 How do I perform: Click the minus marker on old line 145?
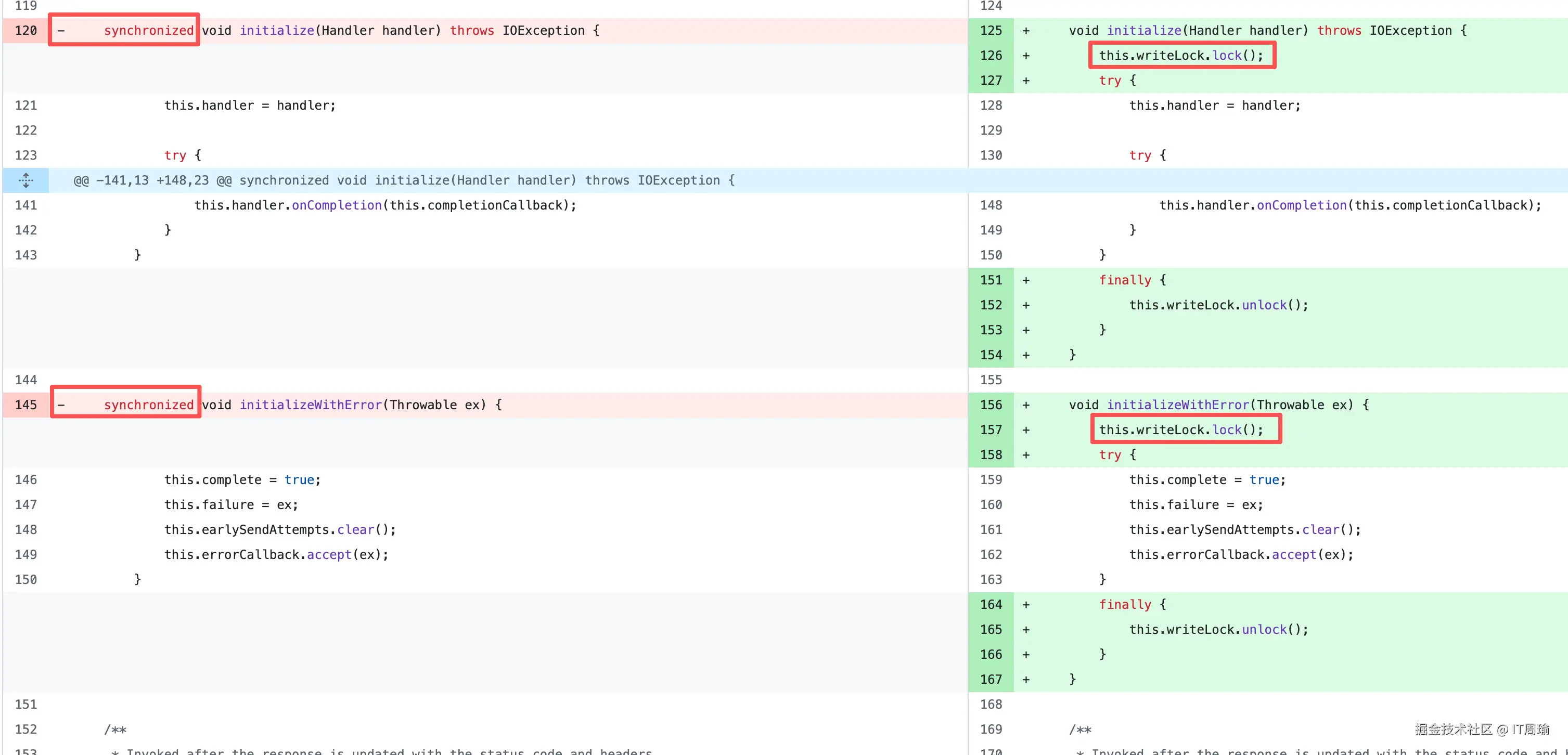tap(61, 405)
